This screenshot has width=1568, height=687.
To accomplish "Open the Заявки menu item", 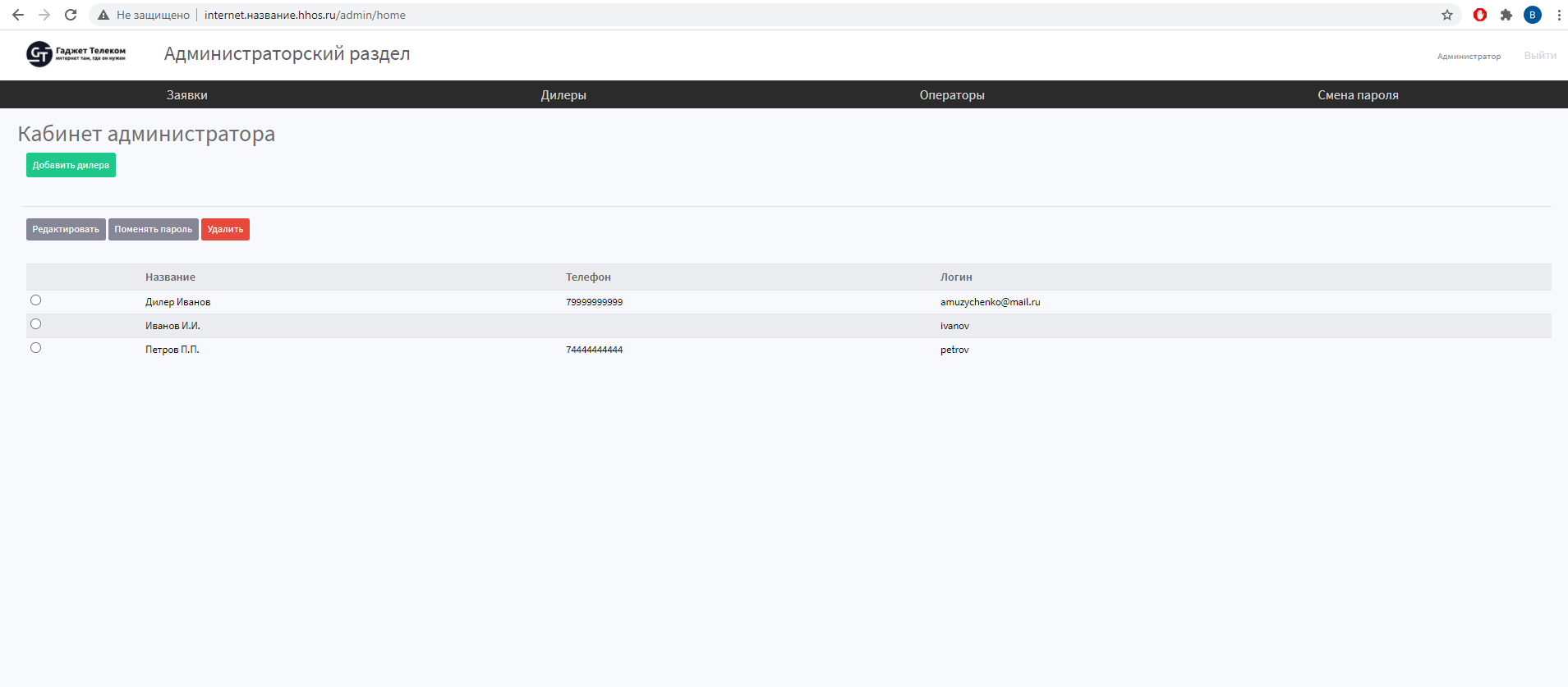I will [x=187, y=95].
